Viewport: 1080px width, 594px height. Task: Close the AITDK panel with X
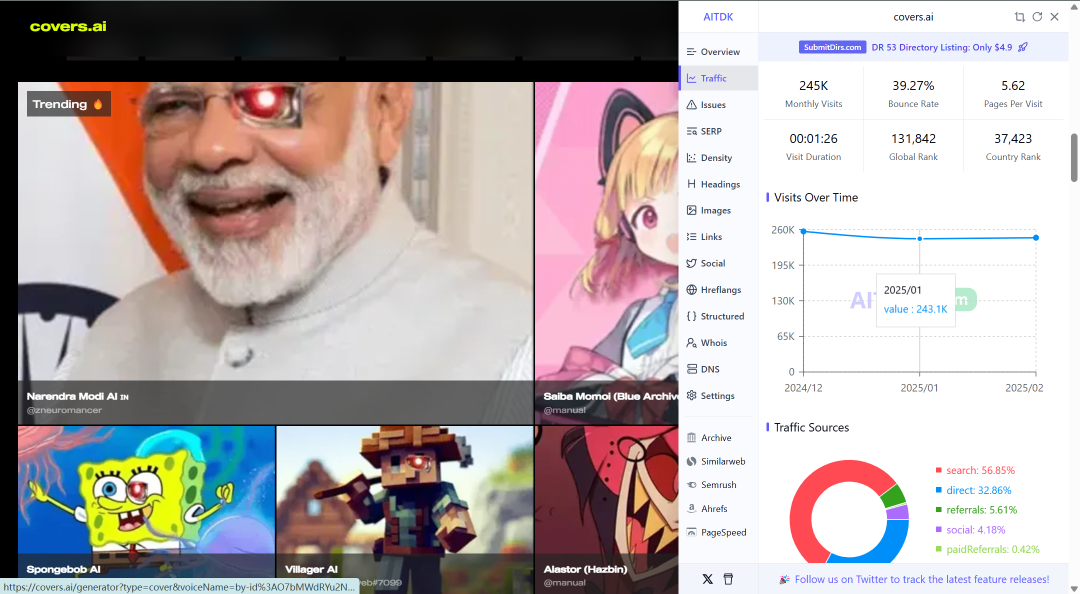tap(1055, 17)
